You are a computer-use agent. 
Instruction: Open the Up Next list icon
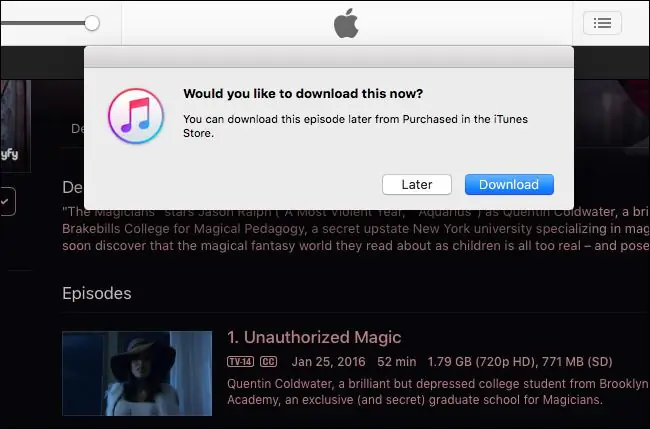tap(602, 23)
